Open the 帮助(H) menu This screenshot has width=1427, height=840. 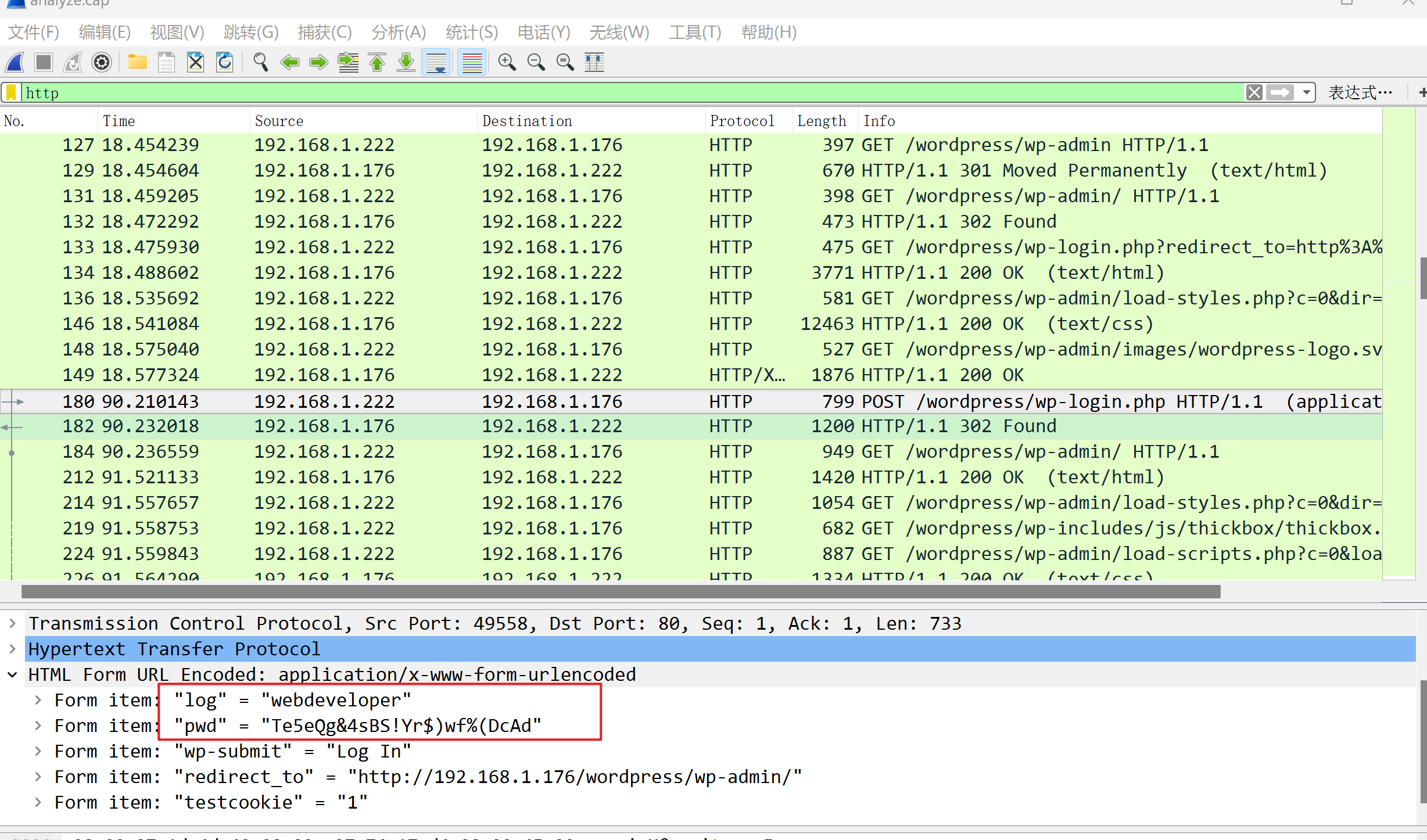769,33
